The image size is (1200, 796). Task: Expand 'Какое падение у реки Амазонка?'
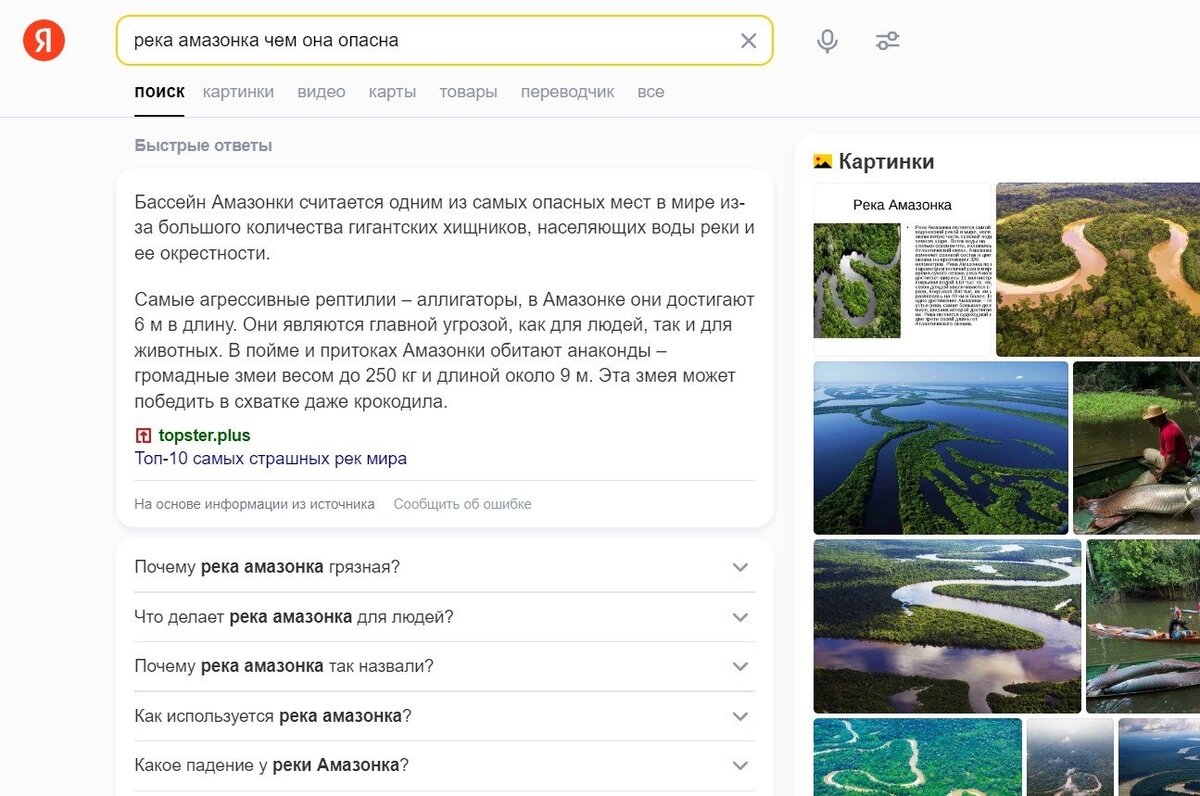(740, 765)
